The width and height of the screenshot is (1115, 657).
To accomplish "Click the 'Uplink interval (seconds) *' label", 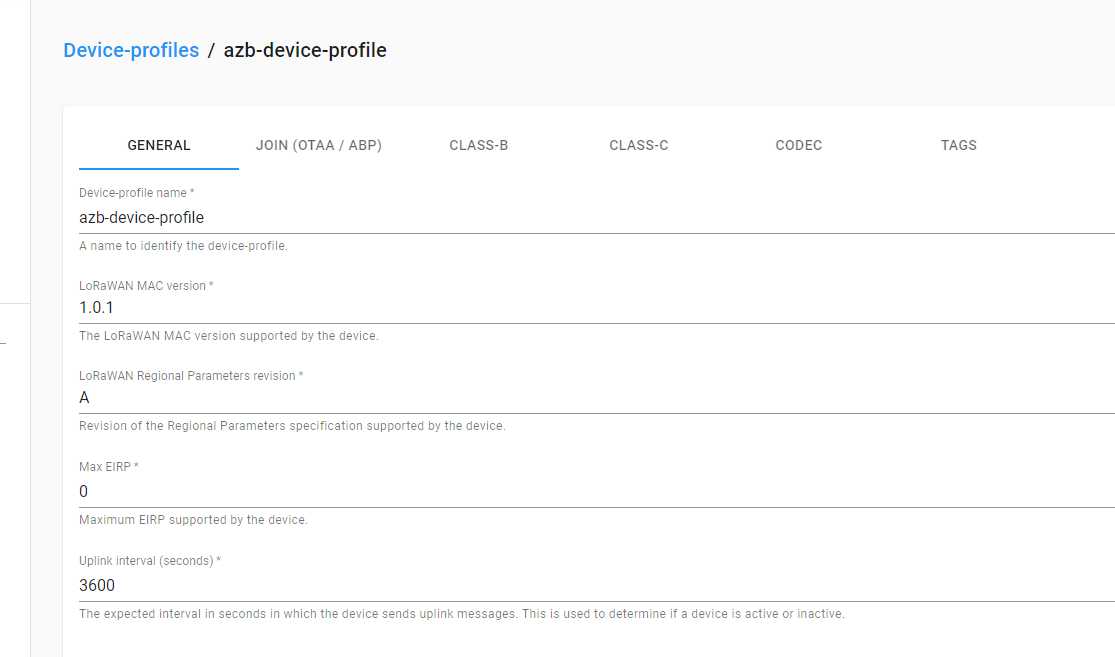I will [x=150, y=561].
